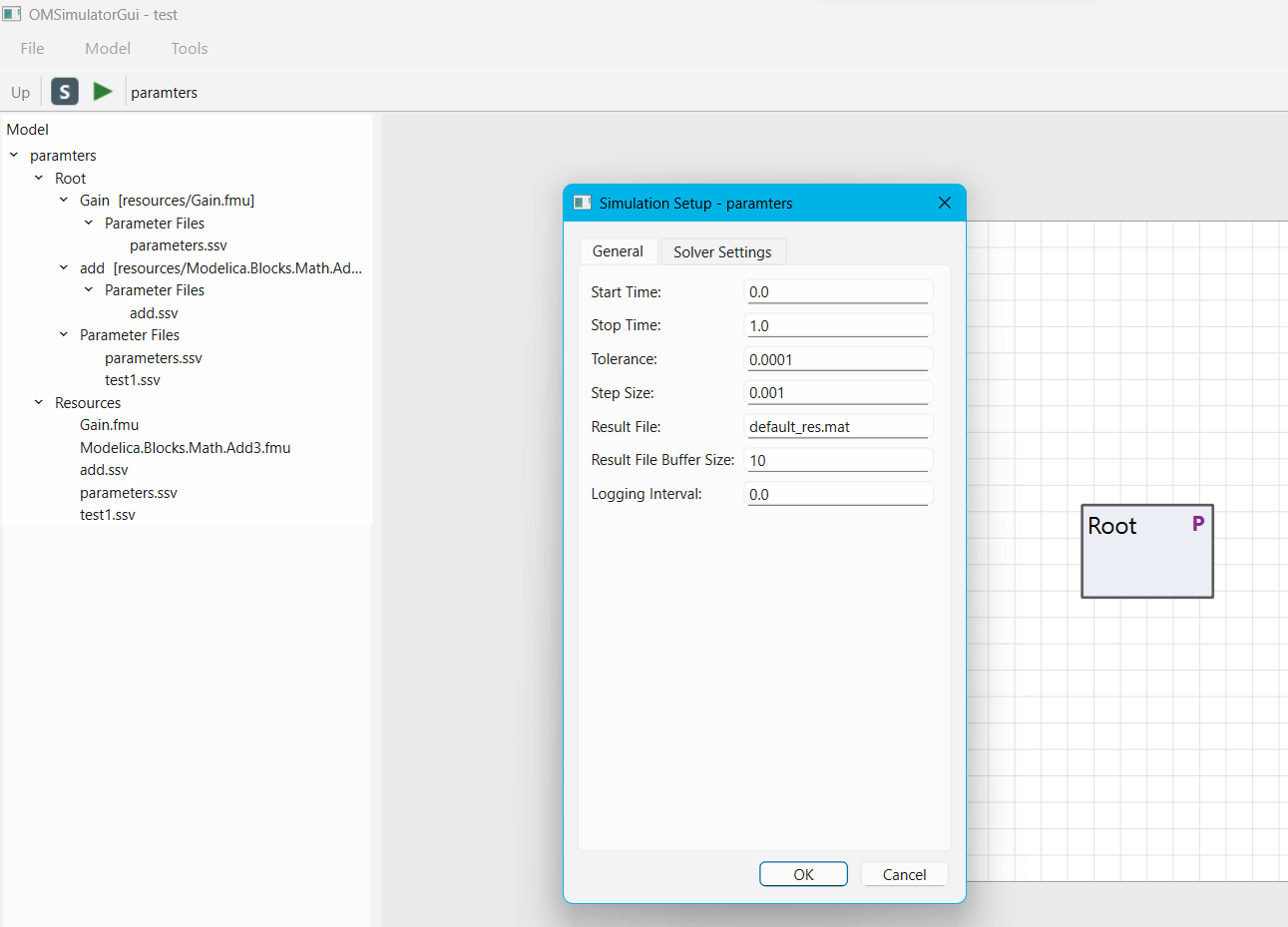Collapse Parameter Files under add
This screenshot has height=927, width=1288.
coord(89,289)
